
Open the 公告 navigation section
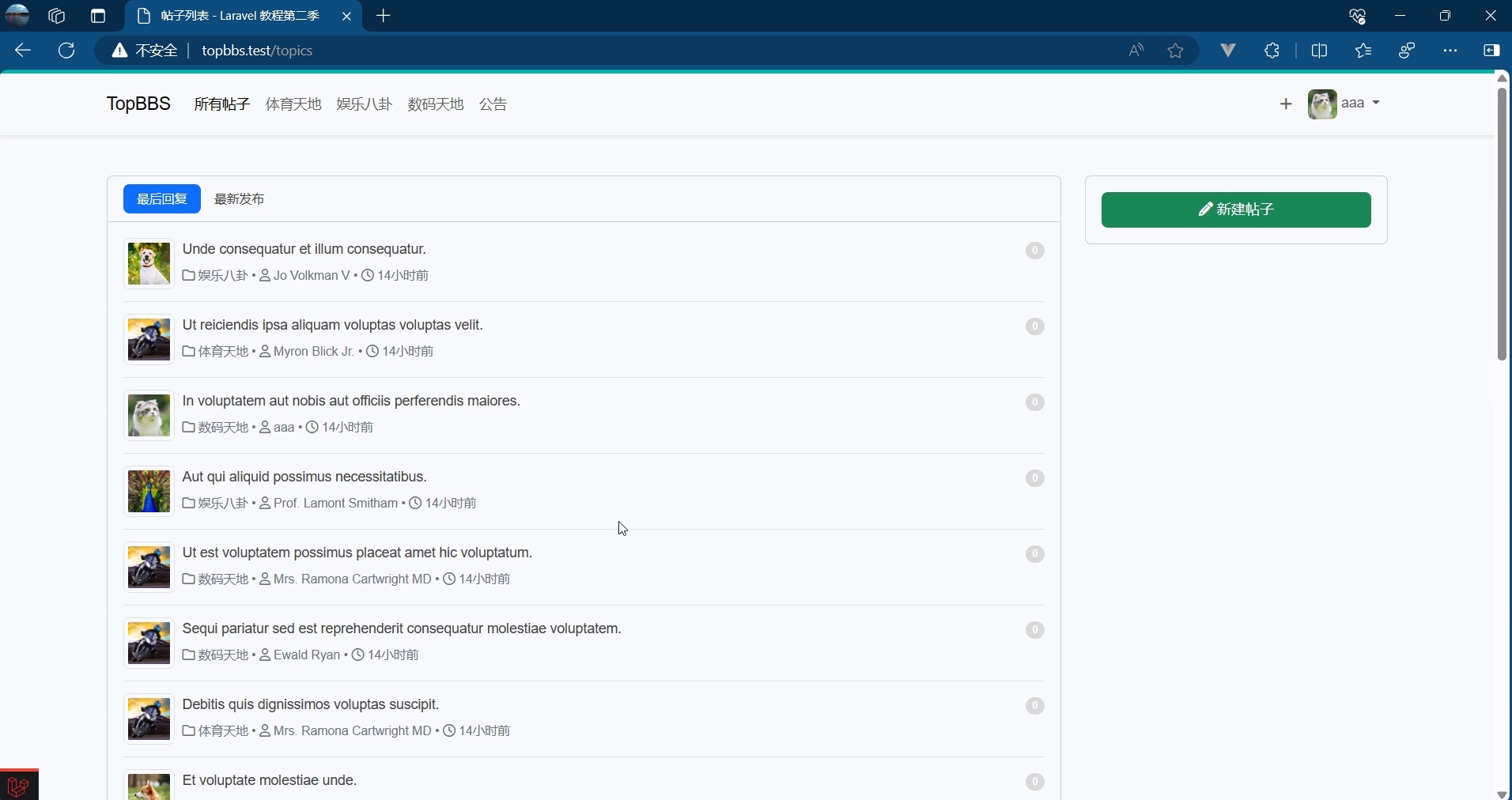click(492, 104)
